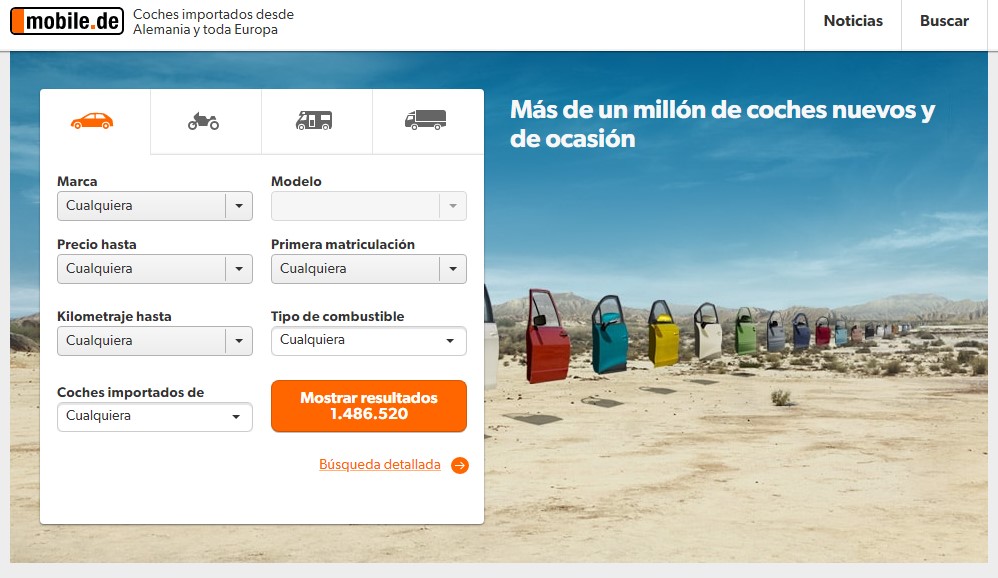Click the Primera matriculación dropdown arrow

tap(453, 269)
